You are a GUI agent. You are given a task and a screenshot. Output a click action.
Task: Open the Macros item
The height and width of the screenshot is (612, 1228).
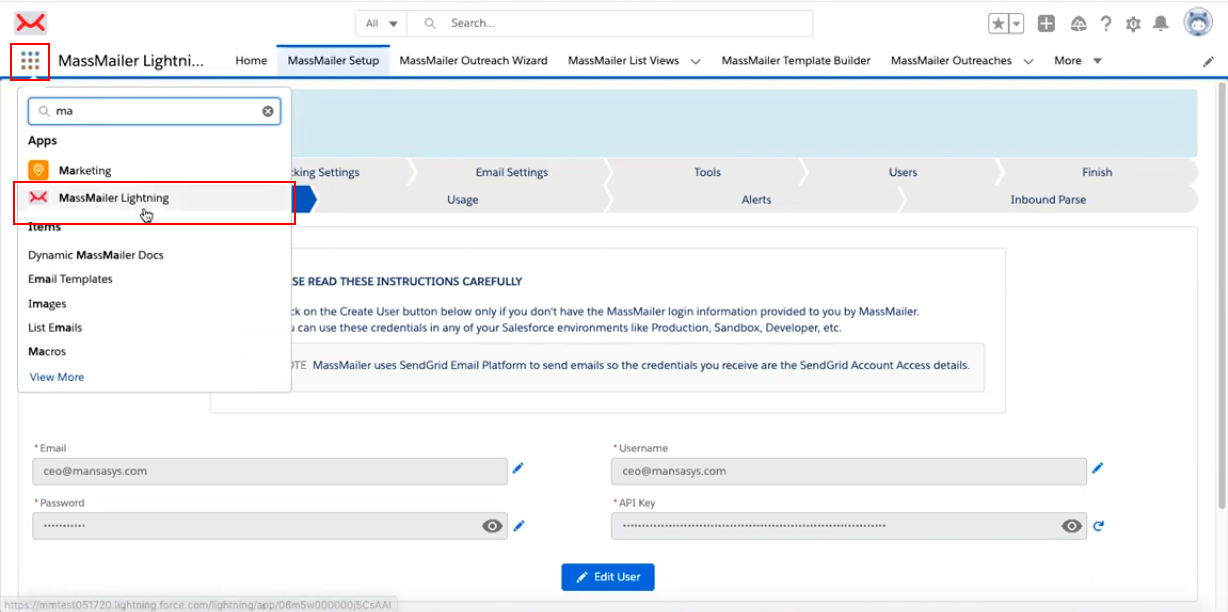(47, 351)
